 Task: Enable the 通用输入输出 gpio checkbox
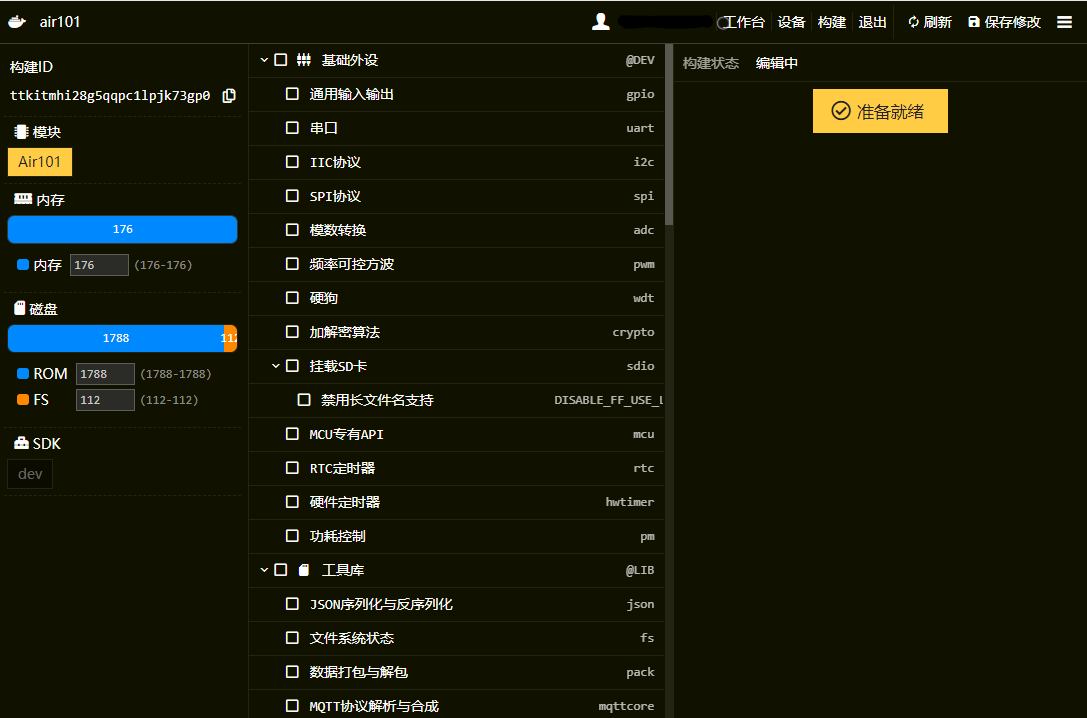pos(292,94)
